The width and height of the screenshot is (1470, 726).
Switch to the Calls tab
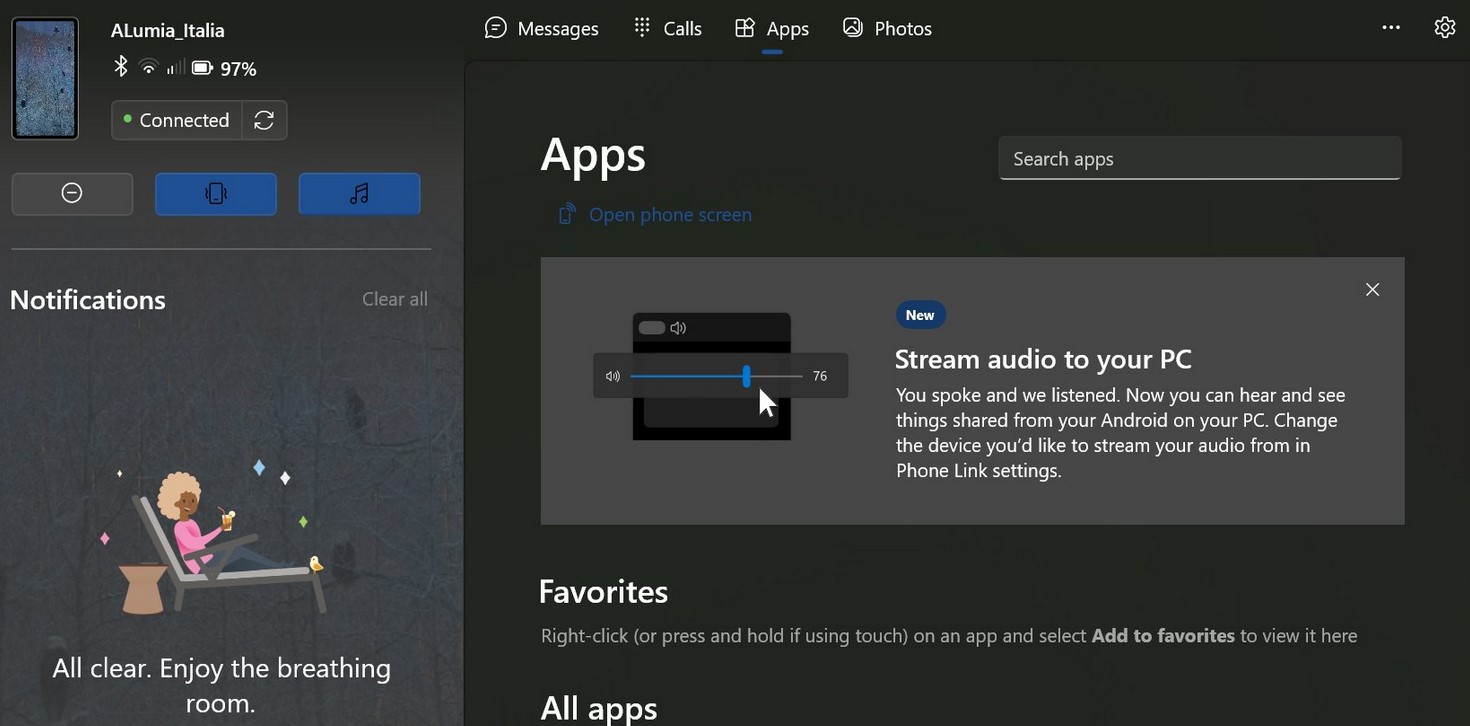[667, 28]
